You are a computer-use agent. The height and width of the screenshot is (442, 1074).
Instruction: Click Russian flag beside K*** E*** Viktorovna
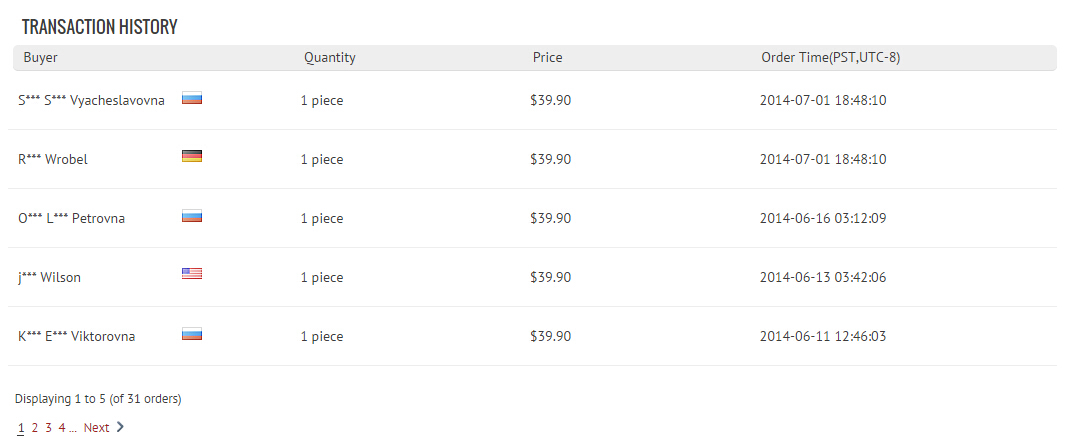(x=192, y=334)
